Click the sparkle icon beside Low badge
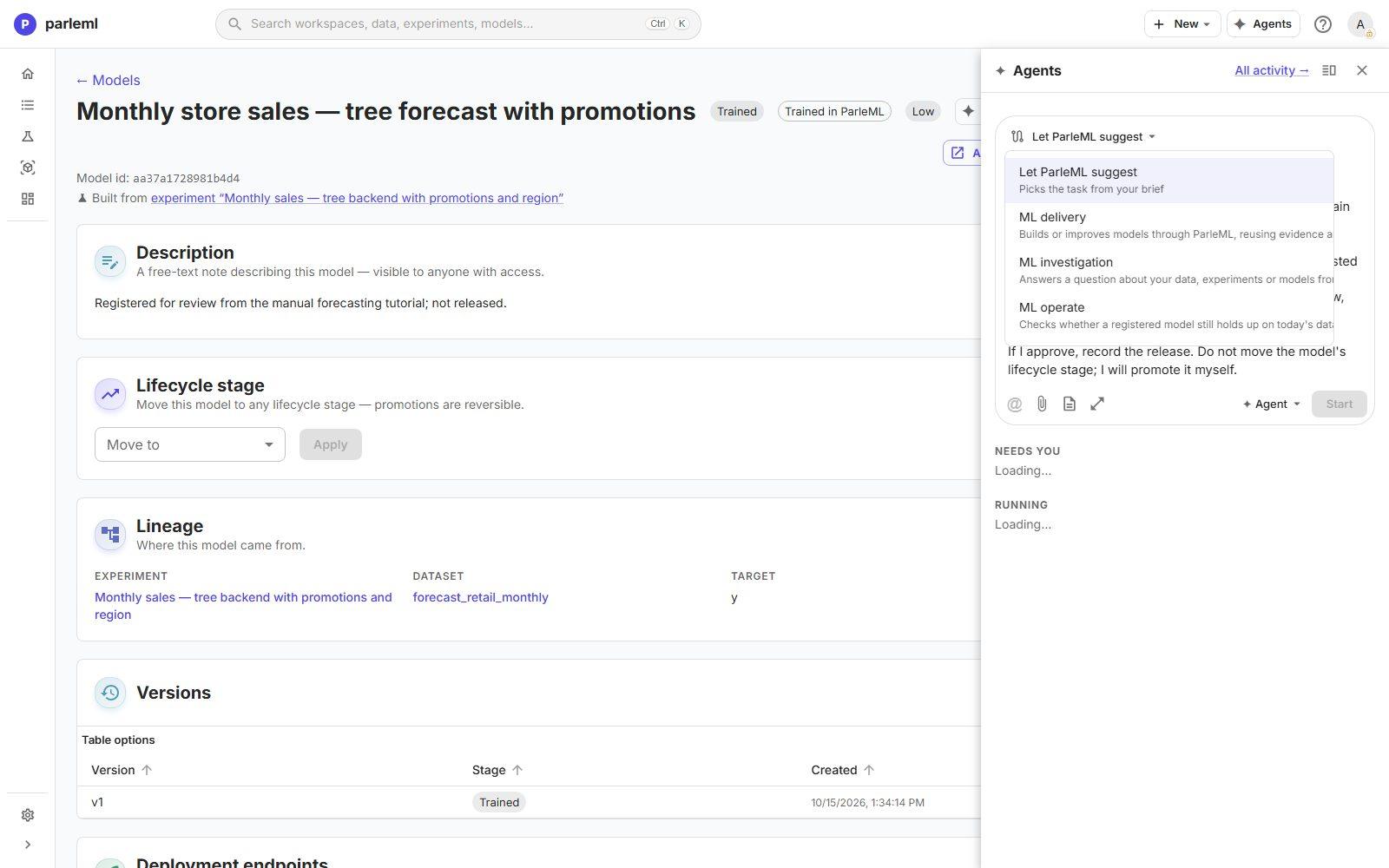1389x868 pixels. pyautogui.click(x=968, y=111)
